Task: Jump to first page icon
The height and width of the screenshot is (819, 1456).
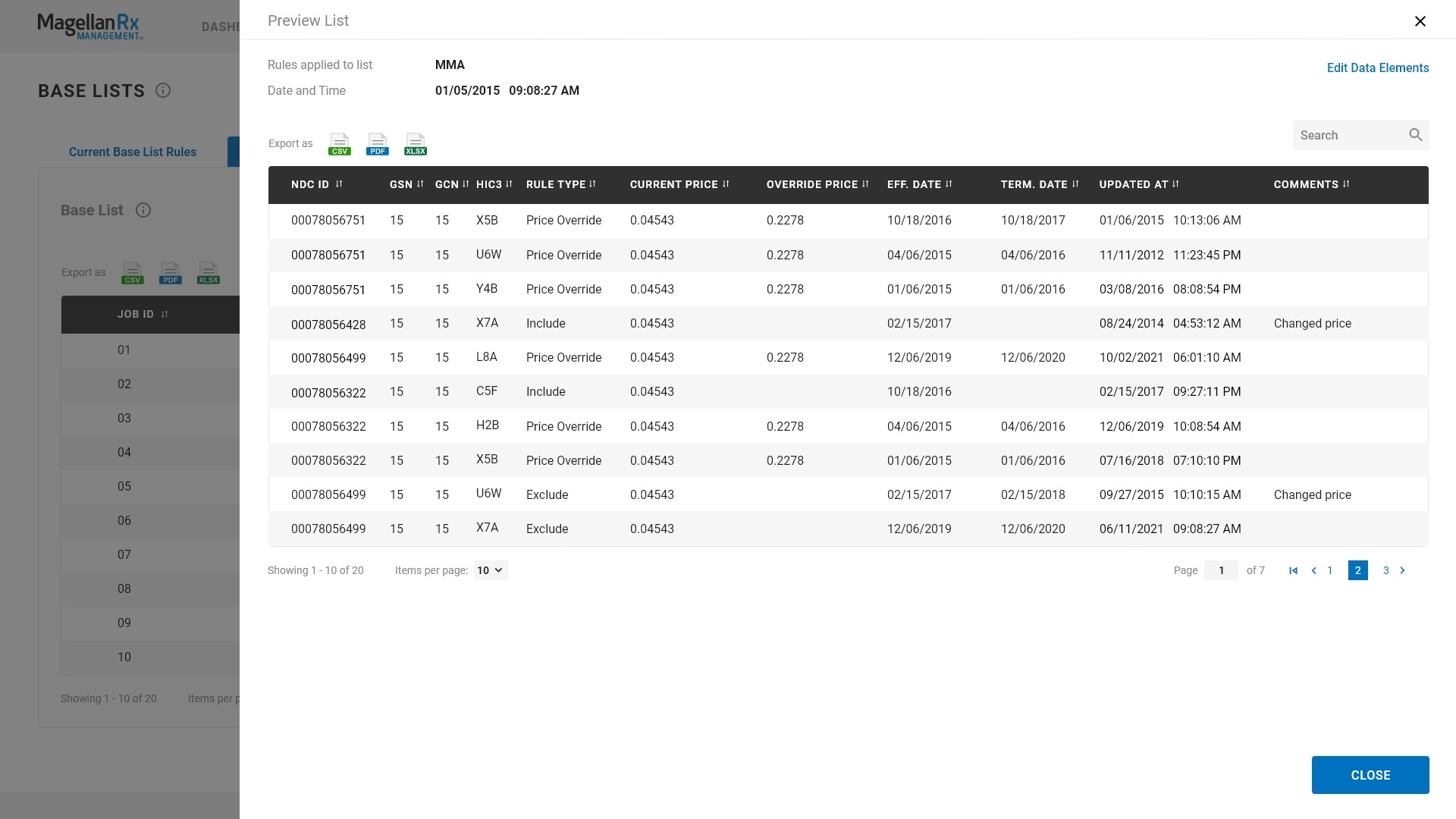Action: 1293,571
